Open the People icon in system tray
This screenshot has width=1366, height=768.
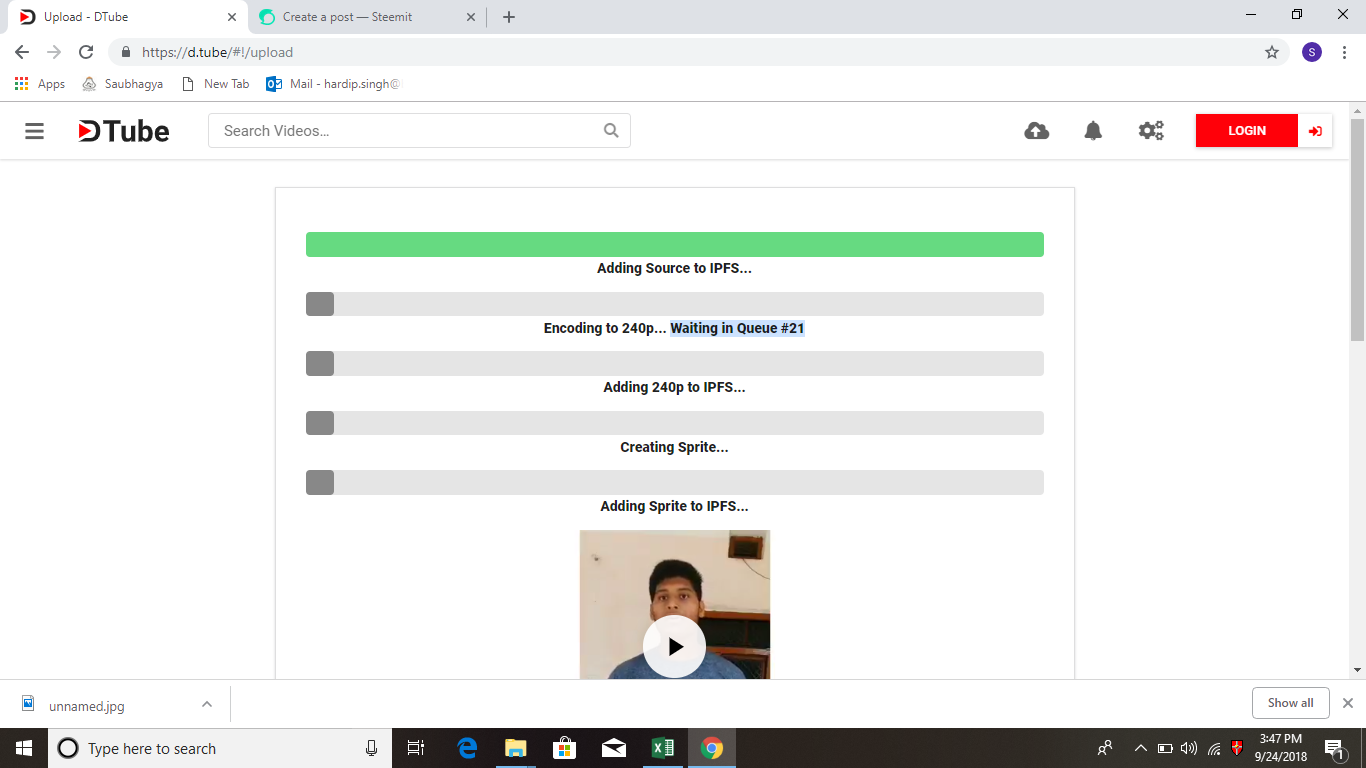point(1105,748)
